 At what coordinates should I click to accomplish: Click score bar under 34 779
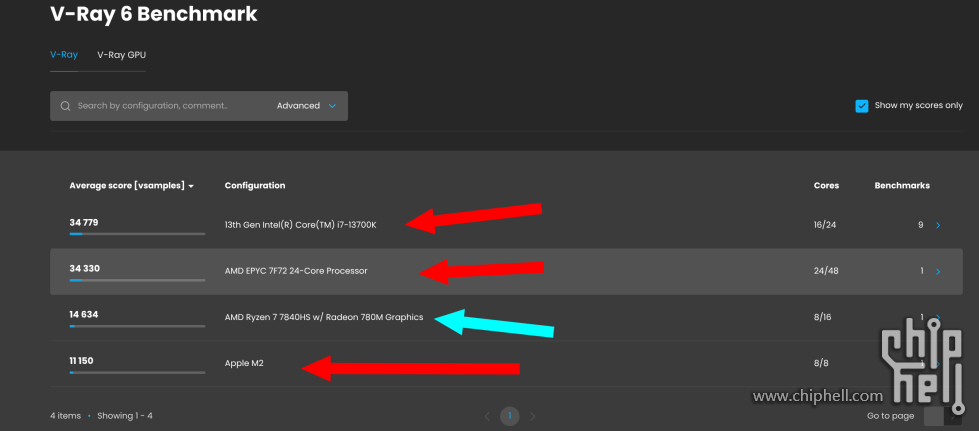coord(137,234)
